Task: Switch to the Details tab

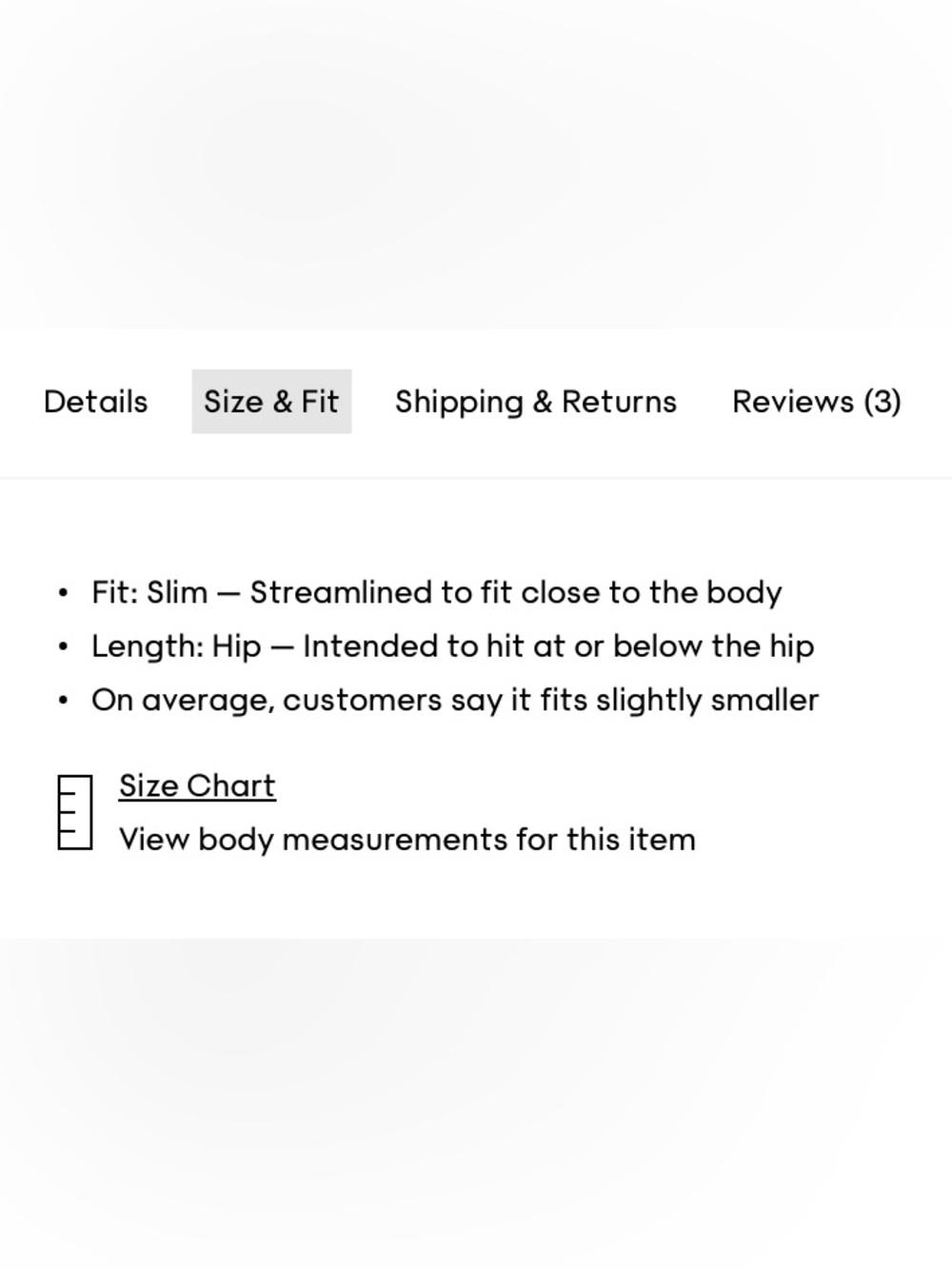Action: [x=95, y=402]
